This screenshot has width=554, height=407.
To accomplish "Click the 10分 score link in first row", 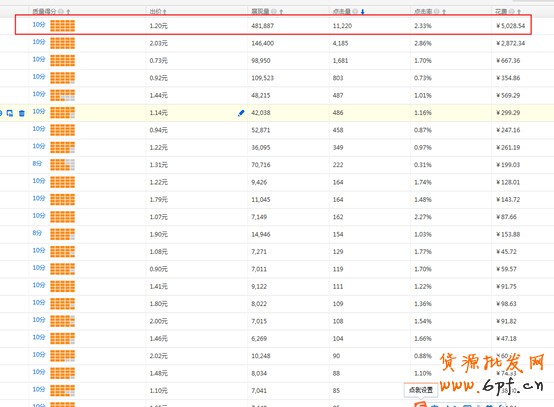I will [x=39, y=24].
